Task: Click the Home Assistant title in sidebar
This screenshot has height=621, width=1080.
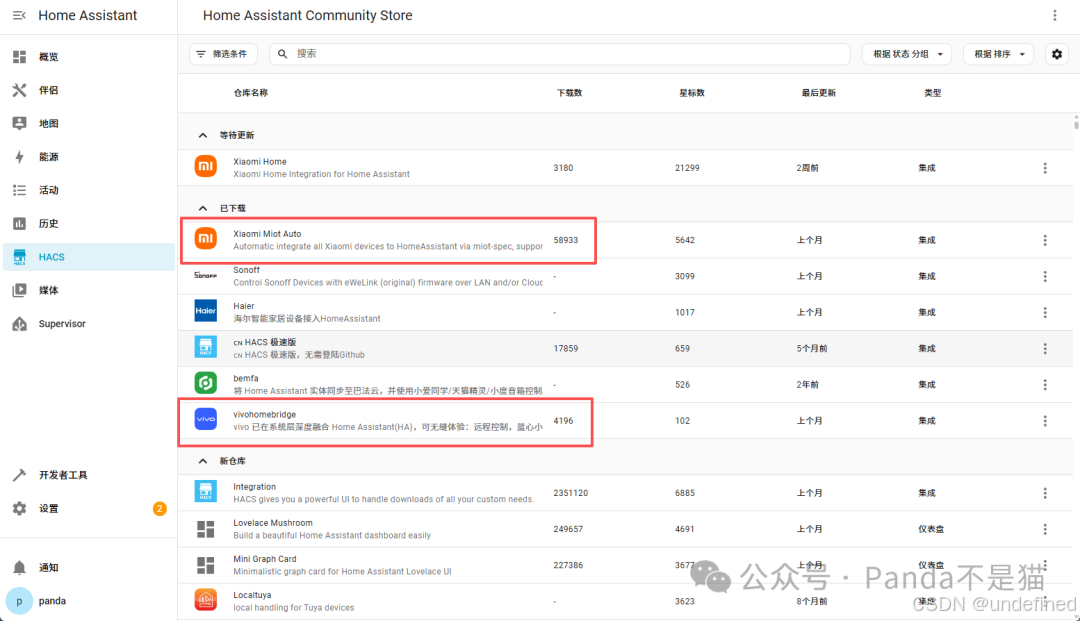Action: pyautogui.click(x=87, y=15)
